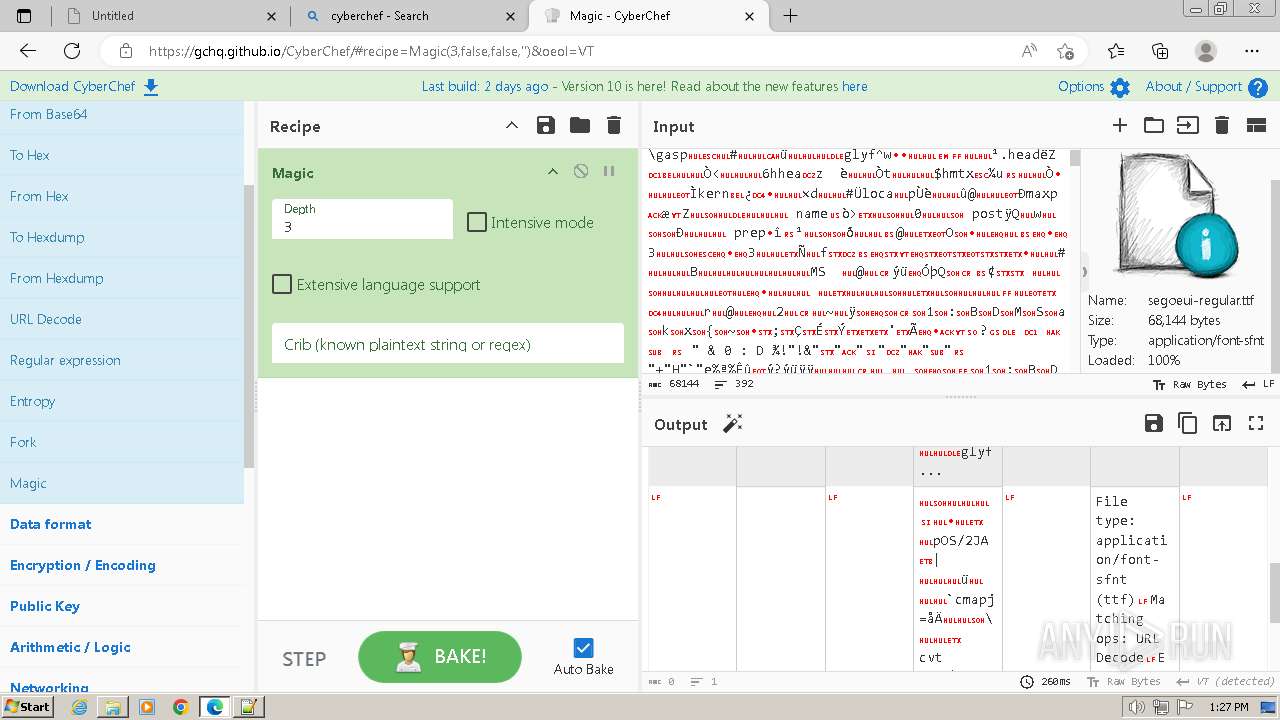Add this page to favorites
The height and width of the screenshot is (720, 1280).
tap(1066, 51)
